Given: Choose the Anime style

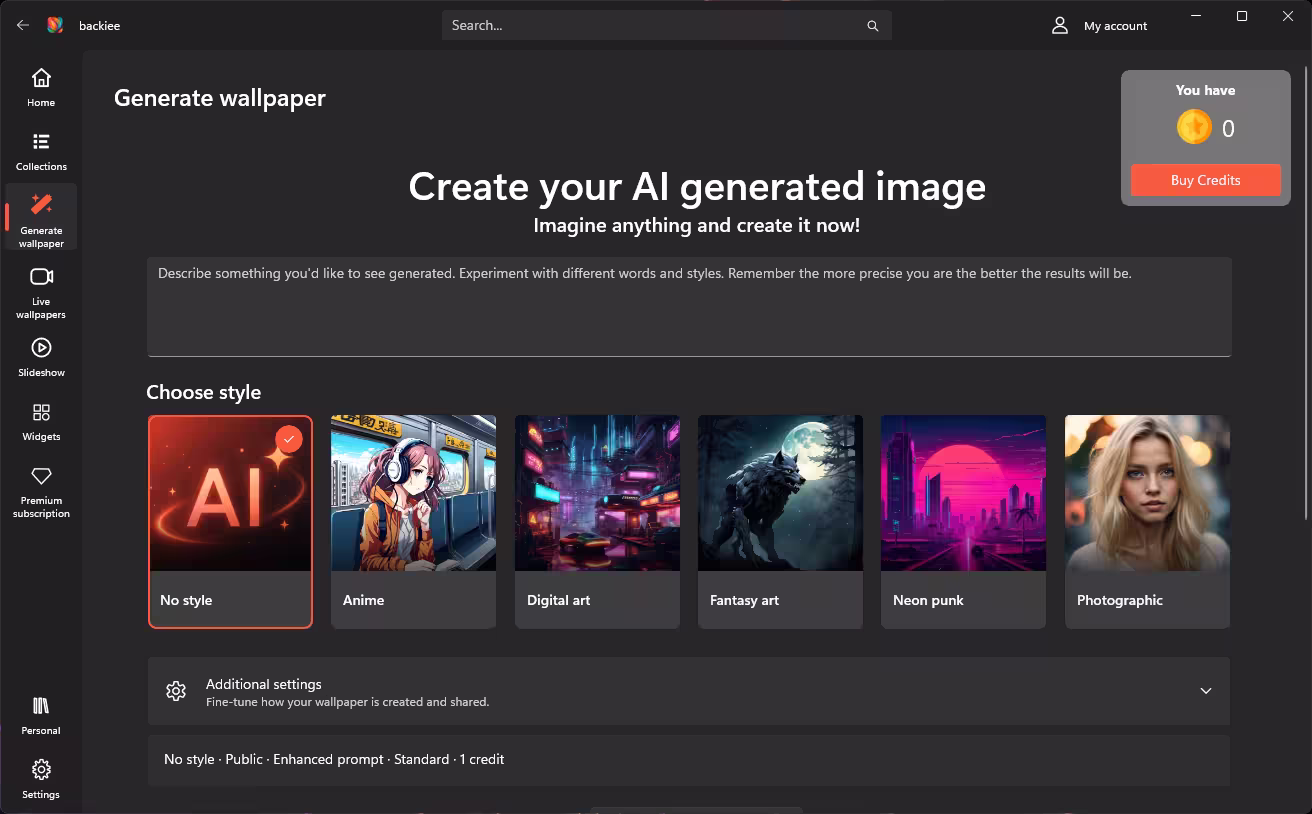Looking at the screenshot, I should click(x=413, y=522).
